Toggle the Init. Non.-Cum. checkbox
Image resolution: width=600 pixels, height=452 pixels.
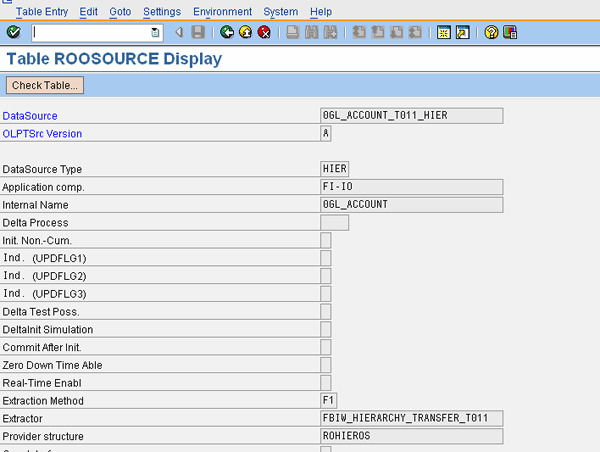(326, 240)
